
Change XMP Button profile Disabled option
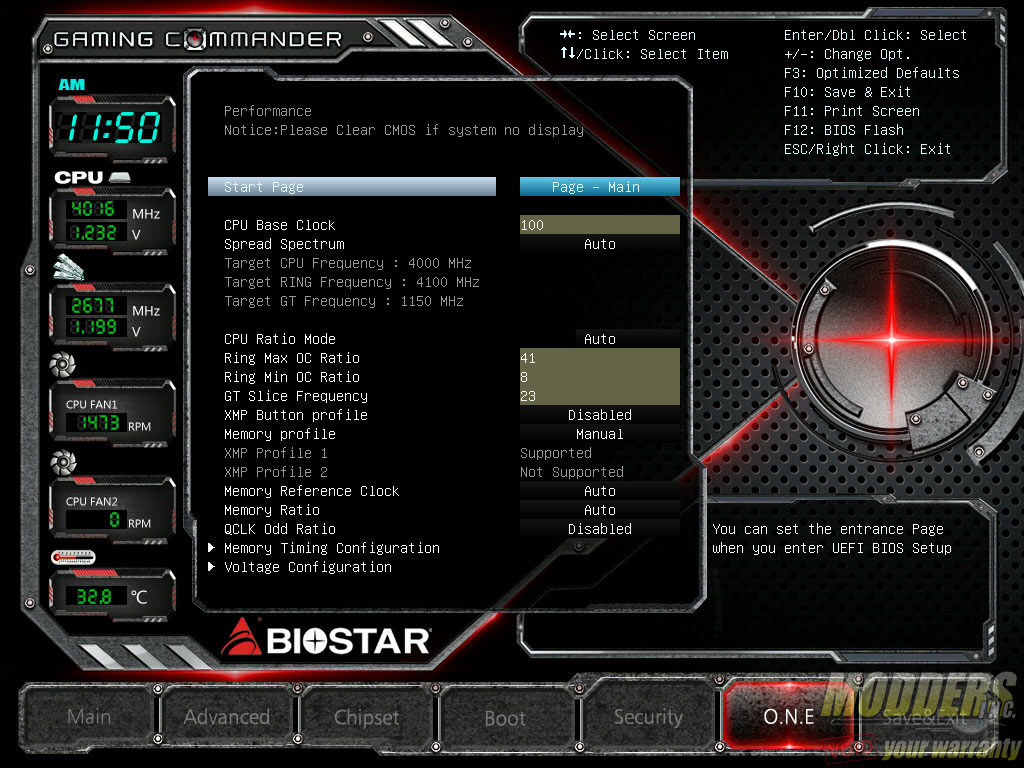600,415
